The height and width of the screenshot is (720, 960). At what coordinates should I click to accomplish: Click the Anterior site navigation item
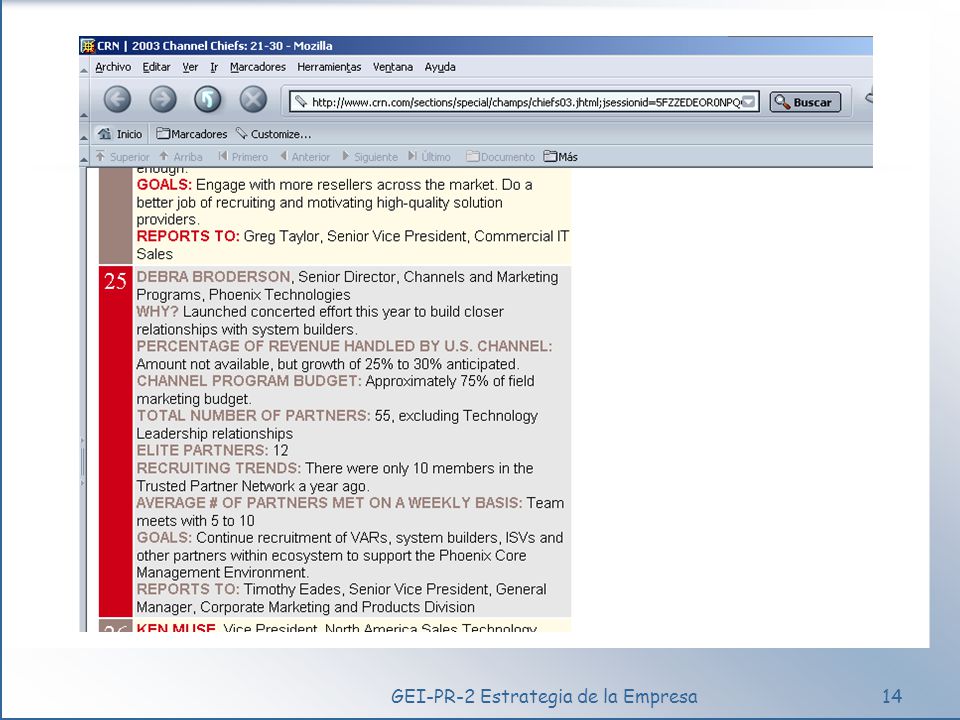point(305,157)
